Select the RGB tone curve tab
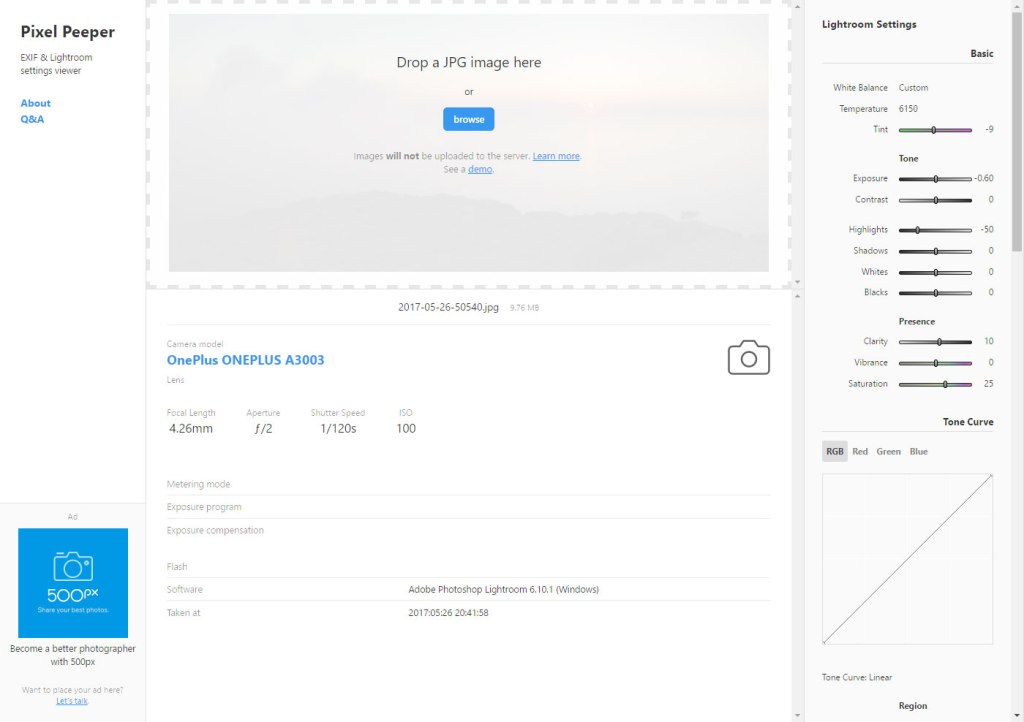The width and height of the screenshot is (1024, 722). coord(834,451)
